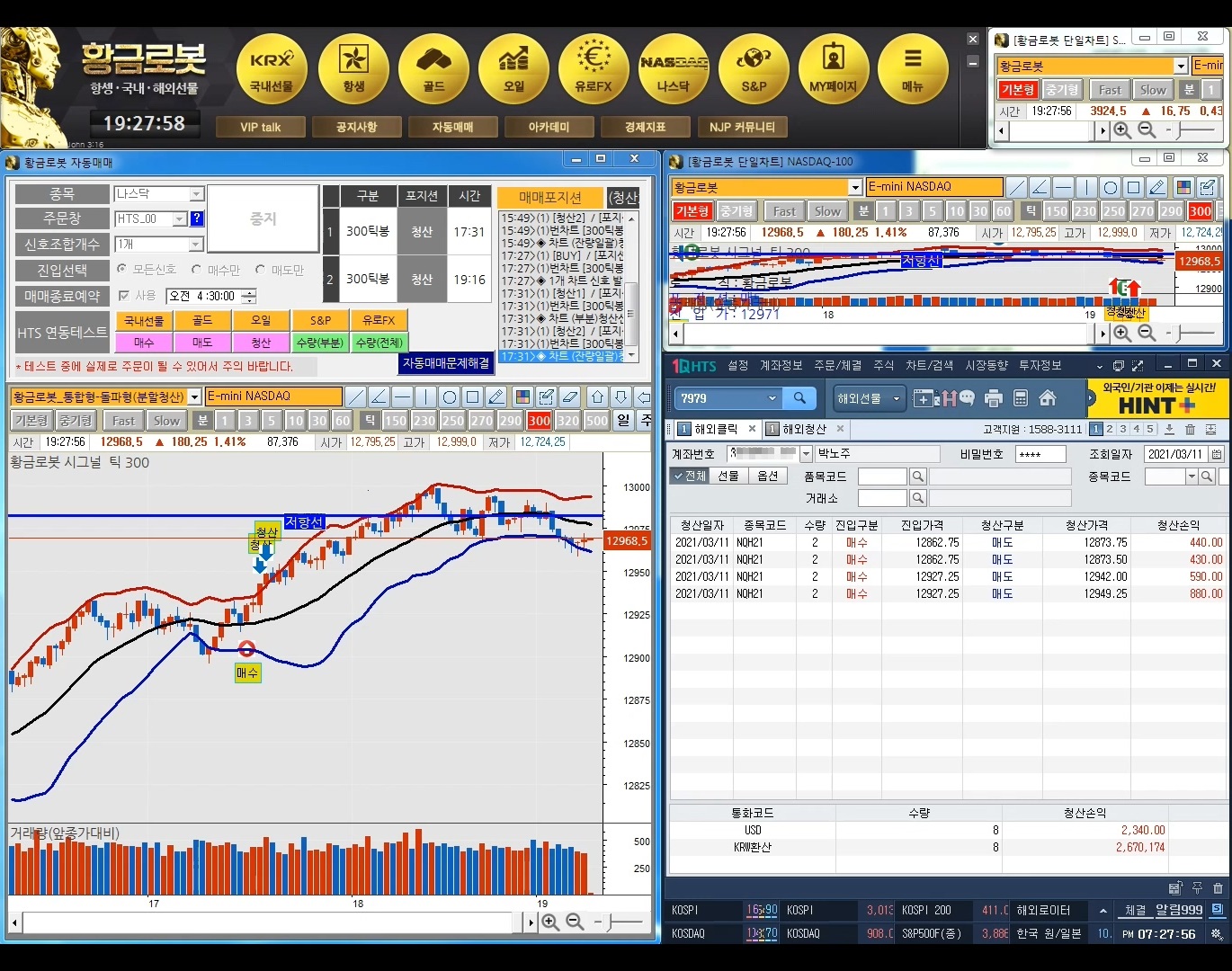Click the pink 매수 test button
The image size is (1232, 971).
[144, 343]
